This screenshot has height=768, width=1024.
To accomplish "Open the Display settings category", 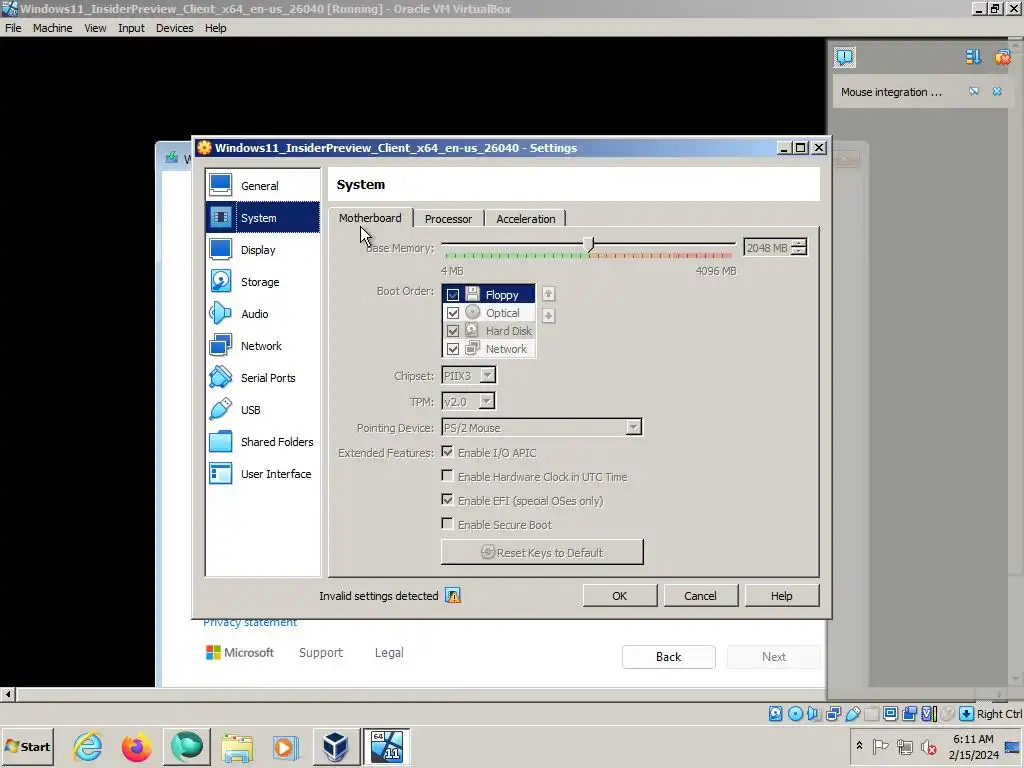I will point(263,249).
